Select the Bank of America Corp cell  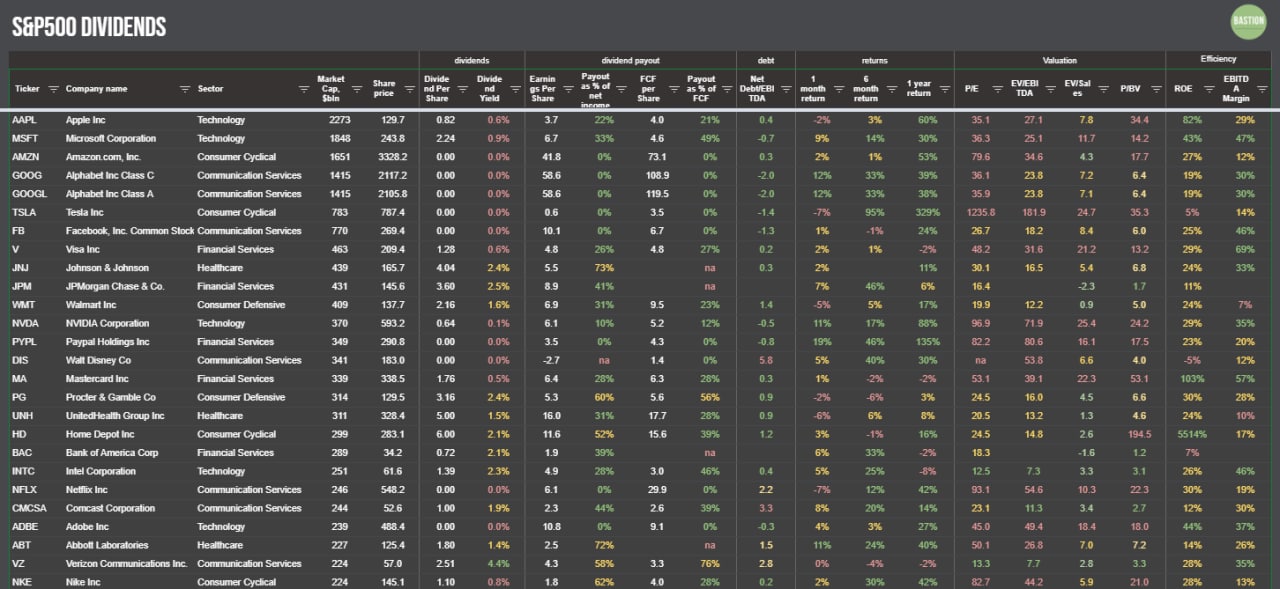coord(112,453)
